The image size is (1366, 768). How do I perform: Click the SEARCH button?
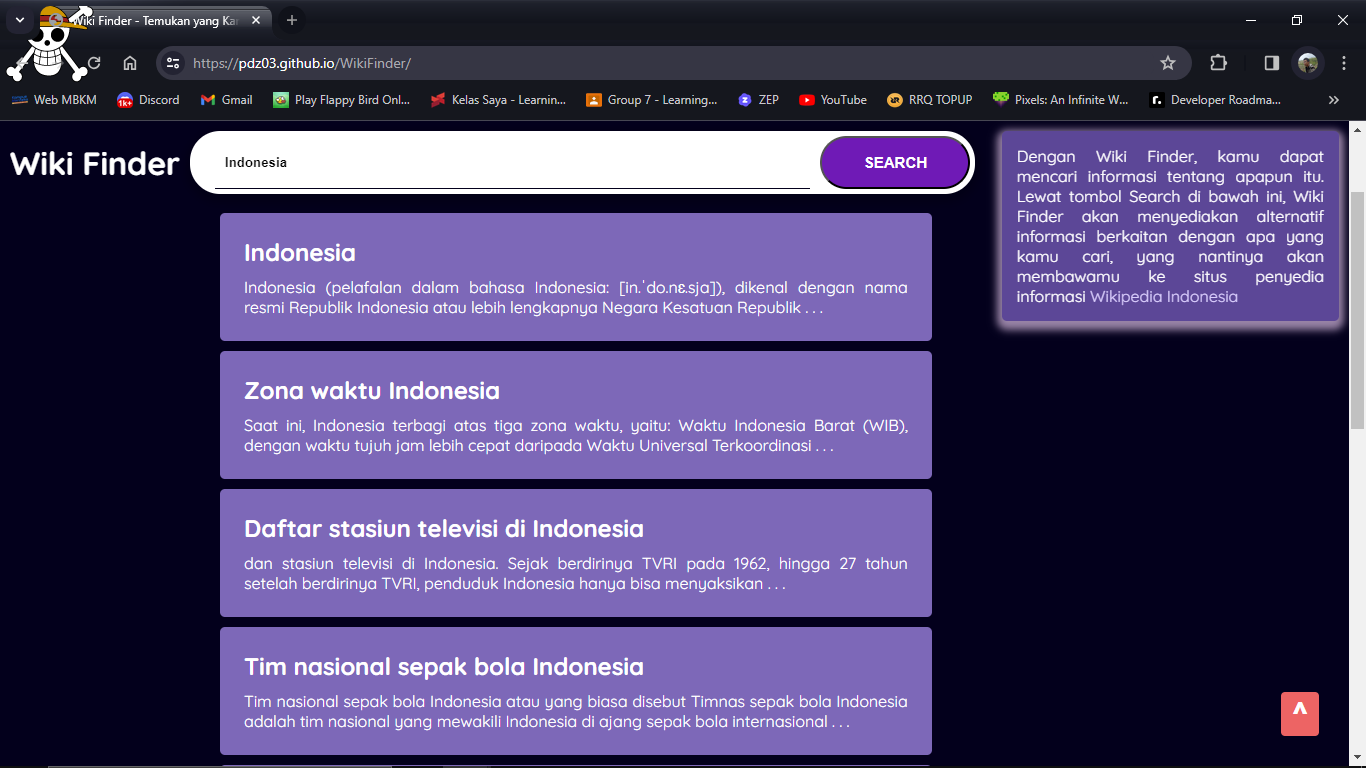click(x=895, y=163)
